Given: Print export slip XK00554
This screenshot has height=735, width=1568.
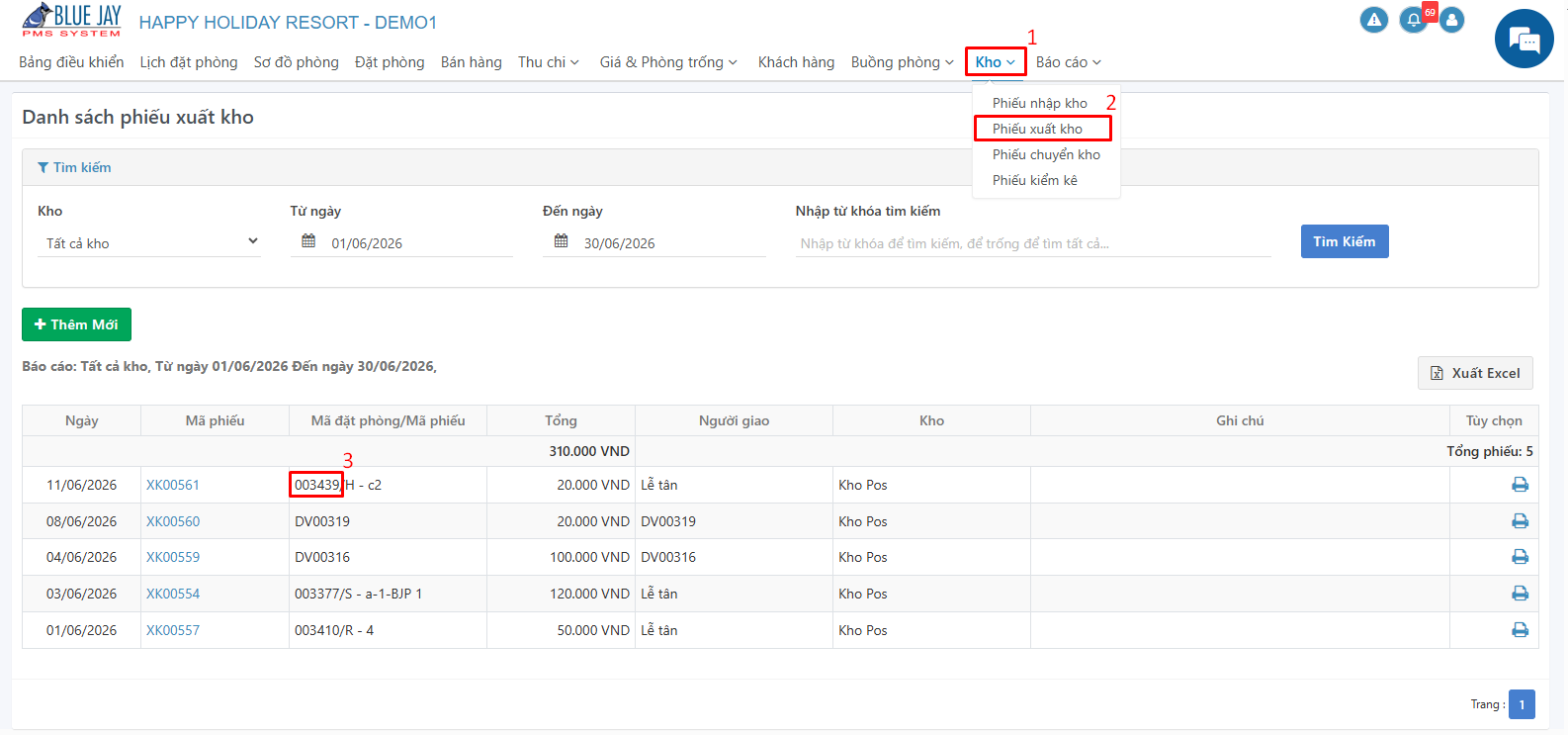Looking at the screenshot, I should (x=1520, y=594).
